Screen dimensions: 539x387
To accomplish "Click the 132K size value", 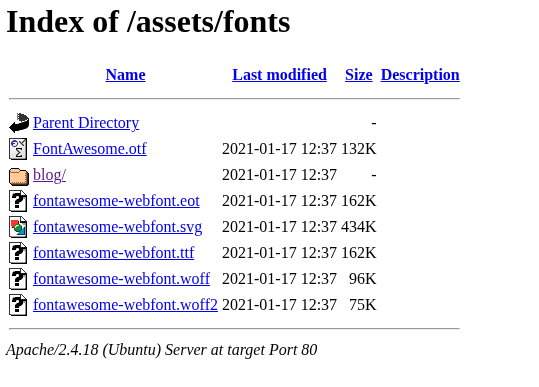I will point(359,149).
